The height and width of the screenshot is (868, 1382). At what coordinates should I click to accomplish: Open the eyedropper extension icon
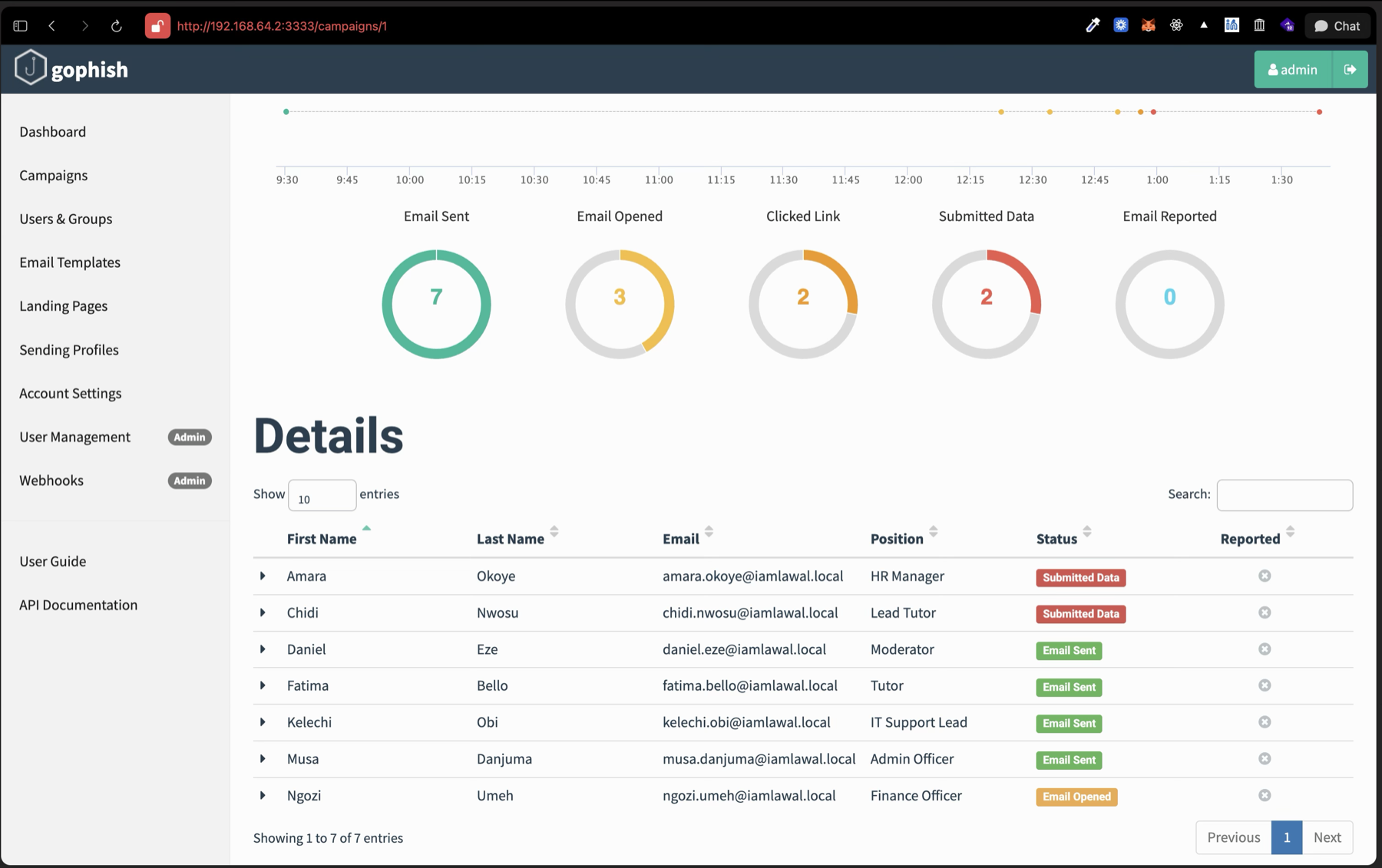1093,25
